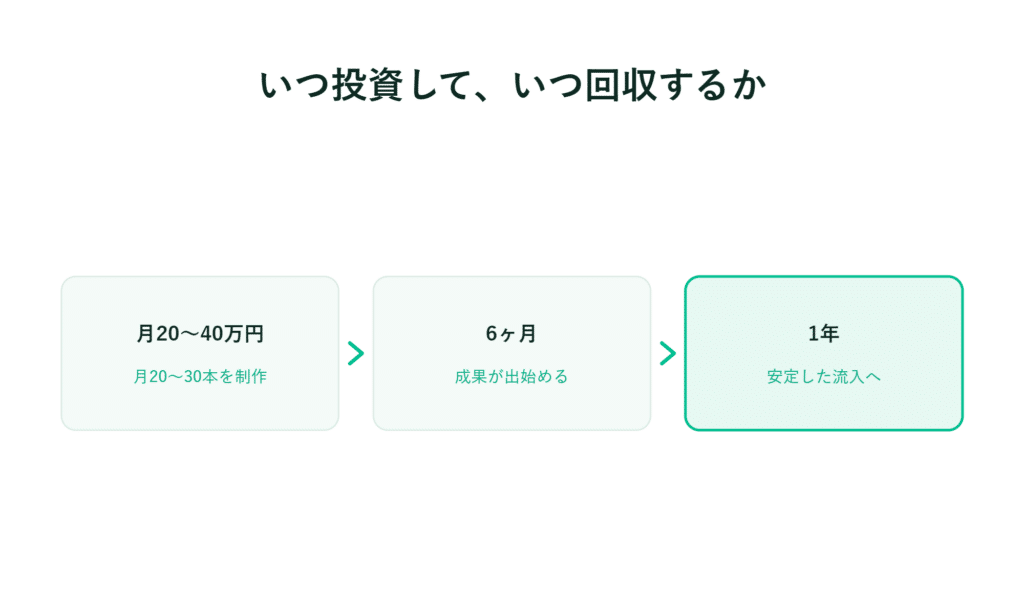Pick the highlighted green-bordered 1年 card
1024x594 pixels.
point(824,353)
